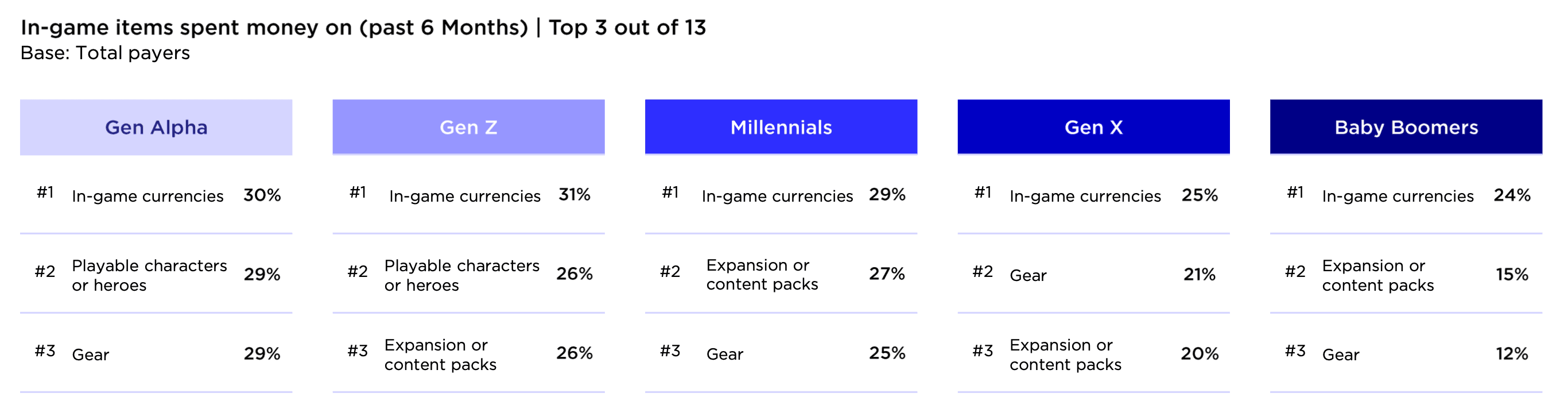Click the 'Base: Total payers' subtitle
The width and height of the screenshot is (1568, 416).
(x=105, y=53)
